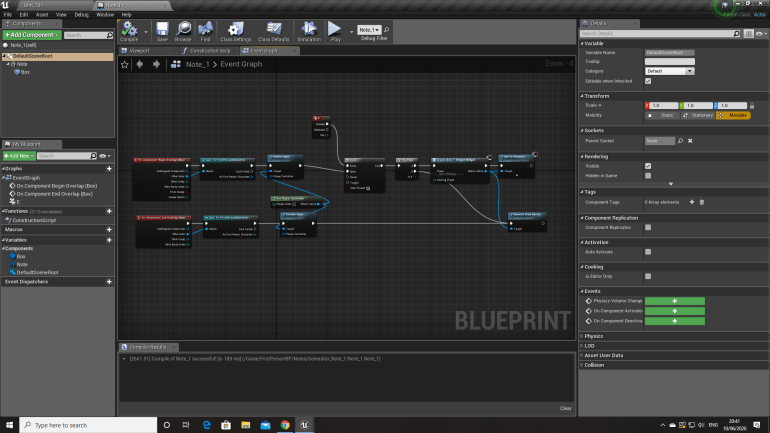The image size is (770, 433).
Task: Set Mobility to Movable
Action: 733,115
